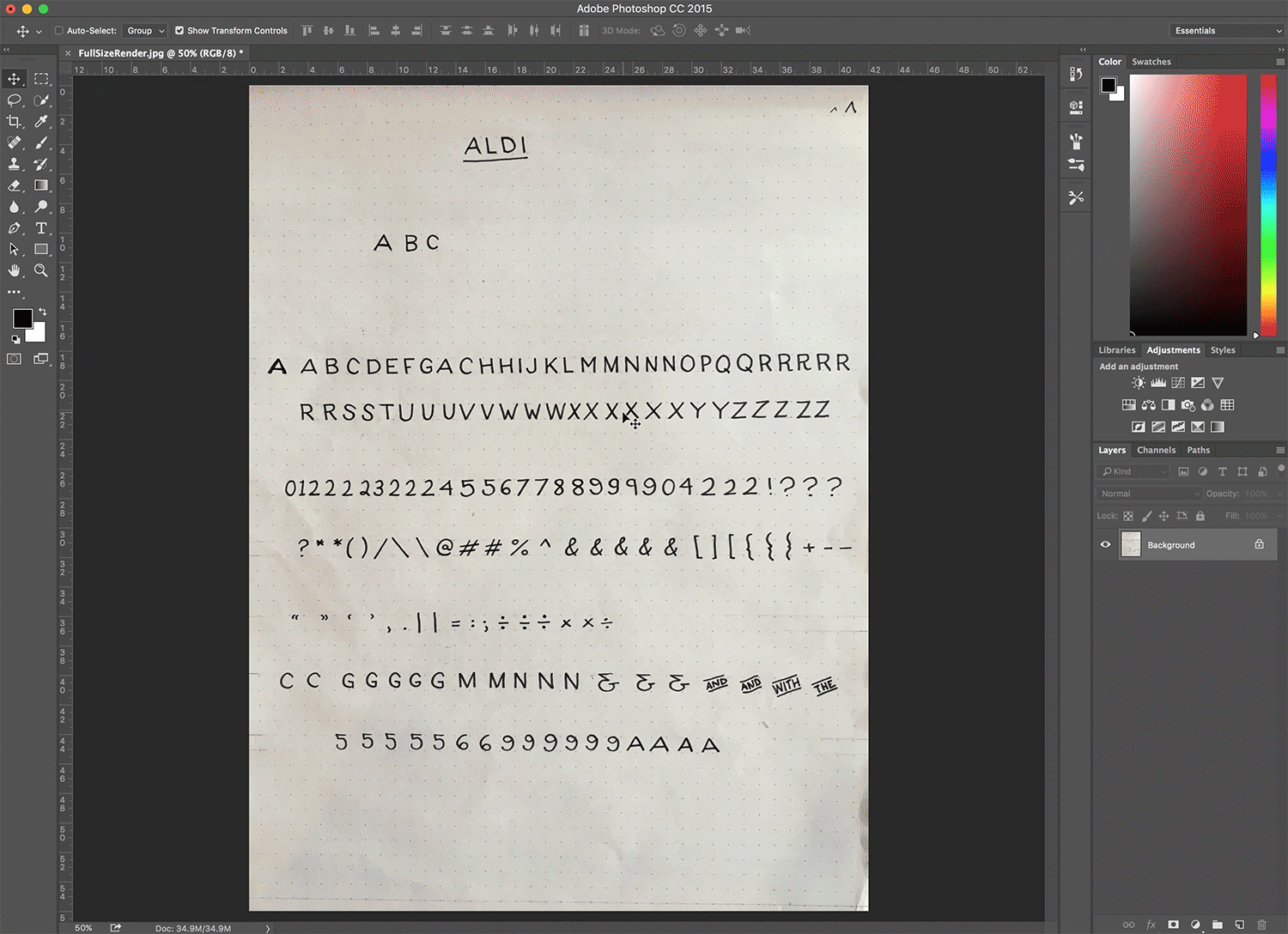
Task: Select the Spot Healing Brush tool
Action: click(14, 143)
